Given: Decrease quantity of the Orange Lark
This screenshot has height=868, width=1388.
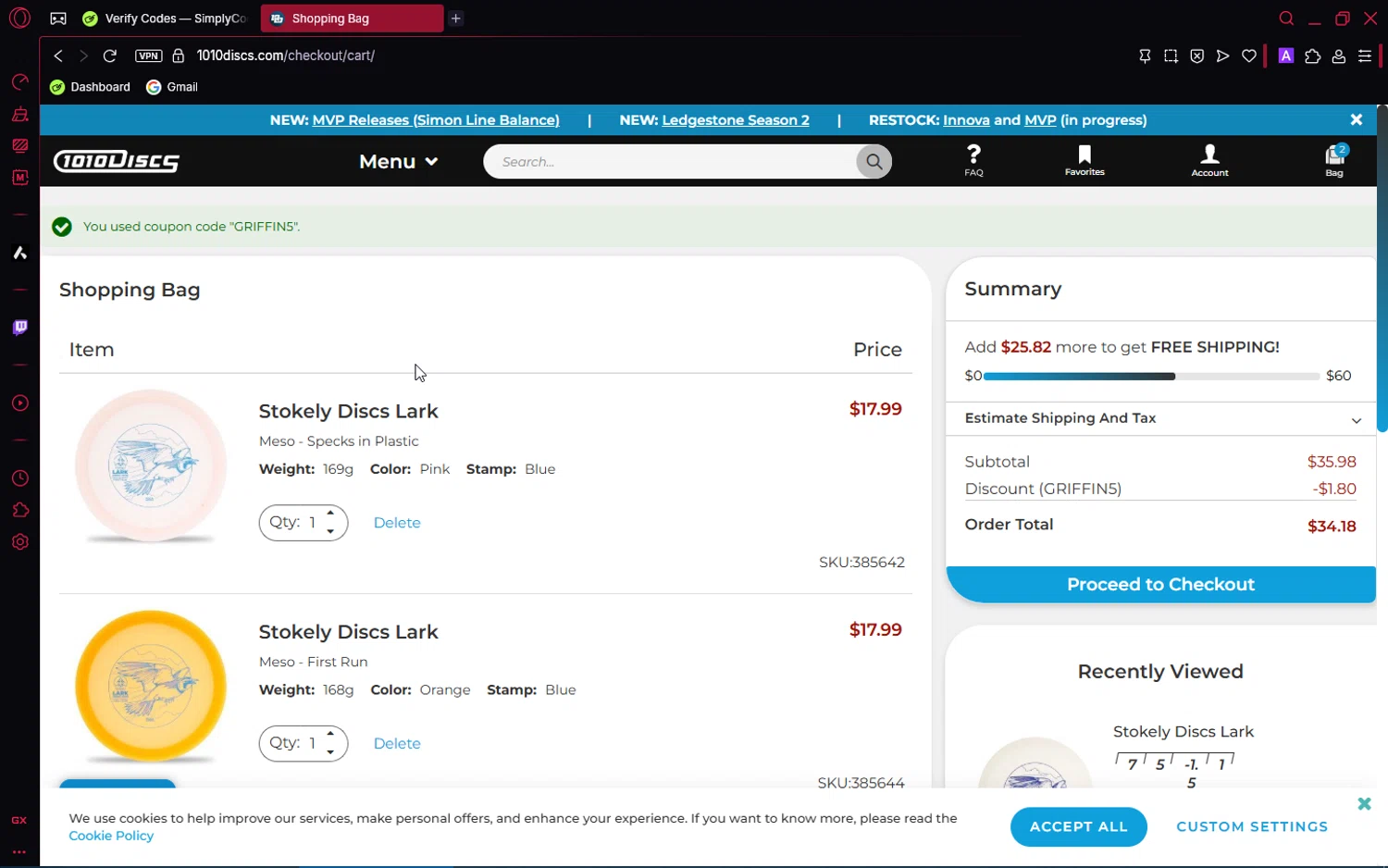Looking at the screenshot, I should [x=330, y=752].
